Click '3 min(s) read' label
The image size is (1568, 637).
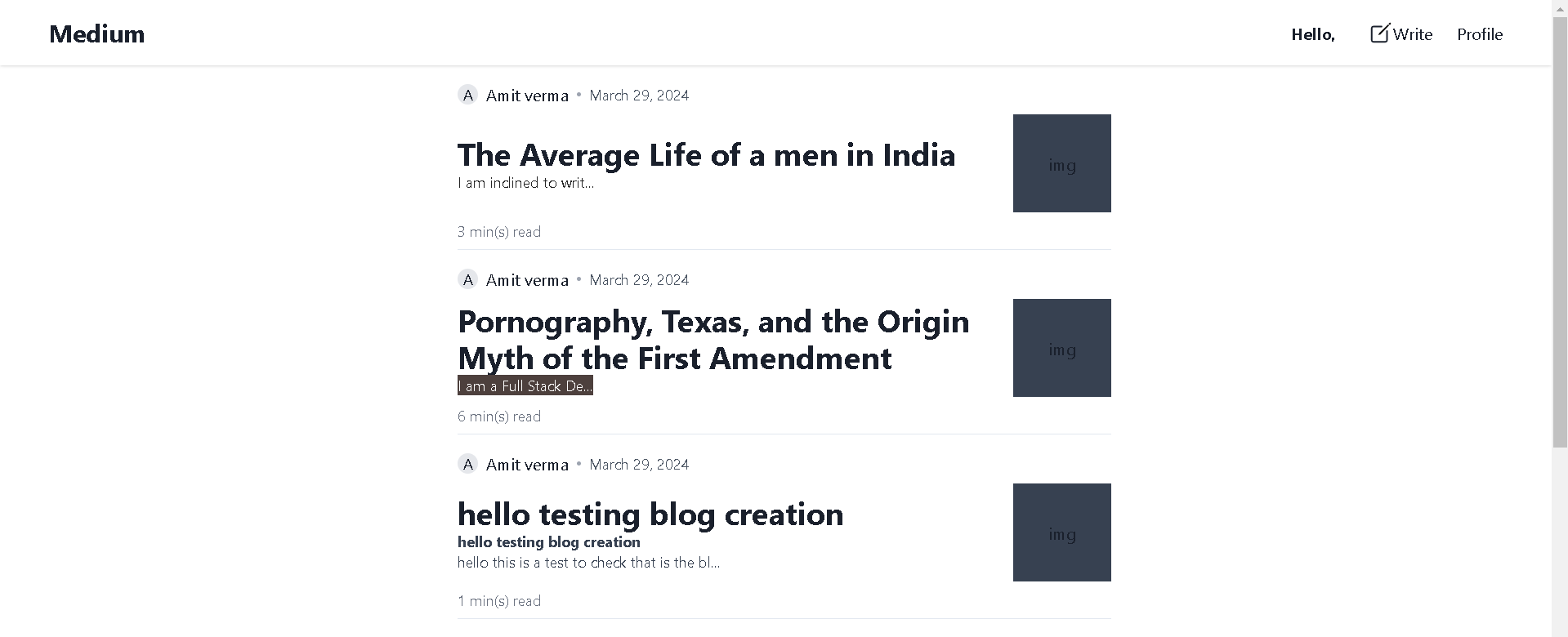(498, 232)
